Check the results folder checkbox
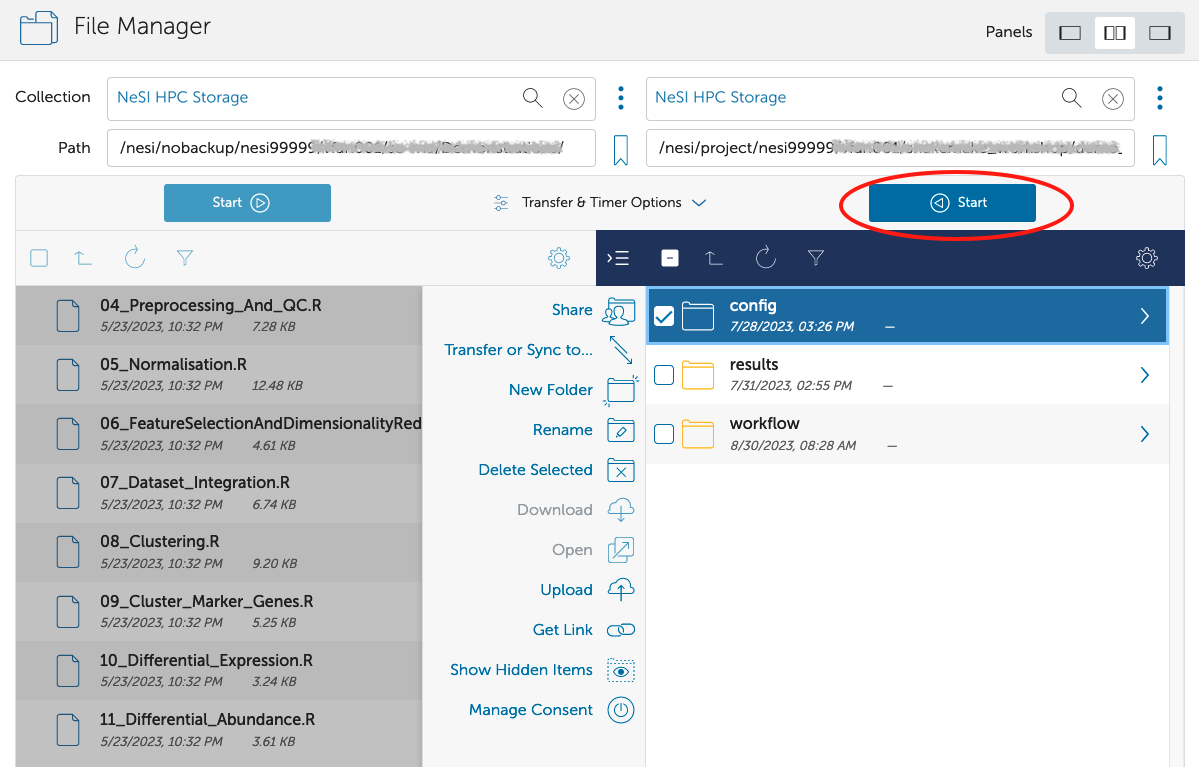The width and height of the screenshot is (1199, 767). coord(663,375)
